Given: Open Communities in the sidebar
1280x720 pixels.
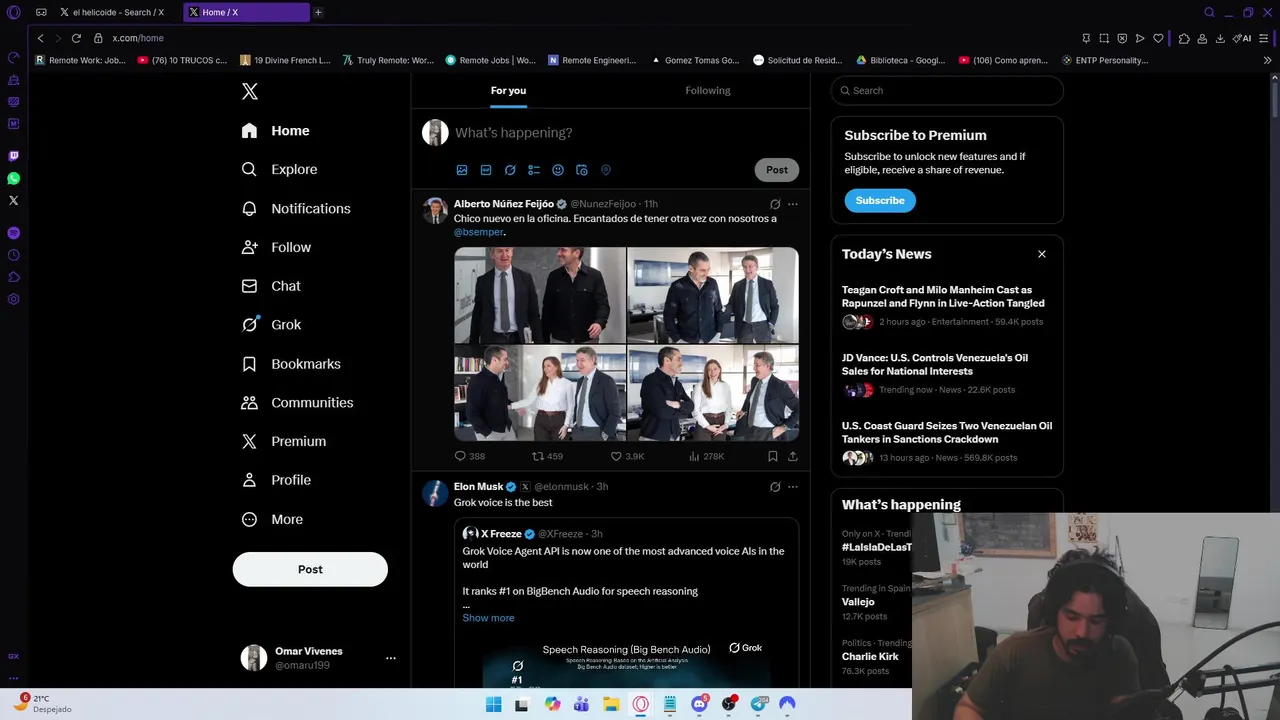Looking at the screenshot, I should click(x=297, y=403).
